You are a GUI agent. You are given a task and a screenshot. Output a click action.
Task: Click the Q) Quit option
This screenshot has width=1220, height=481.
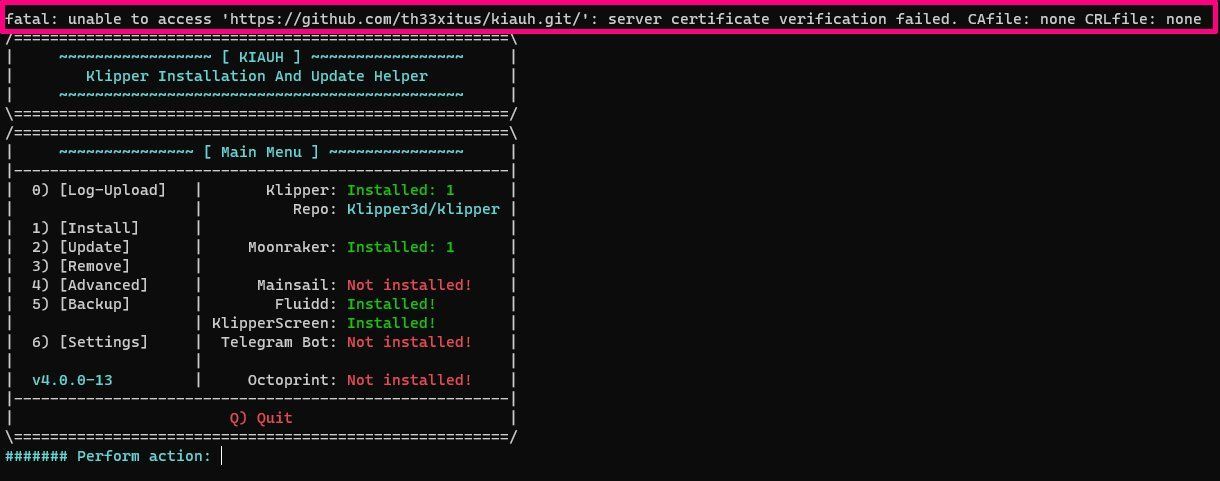point(260,418)
